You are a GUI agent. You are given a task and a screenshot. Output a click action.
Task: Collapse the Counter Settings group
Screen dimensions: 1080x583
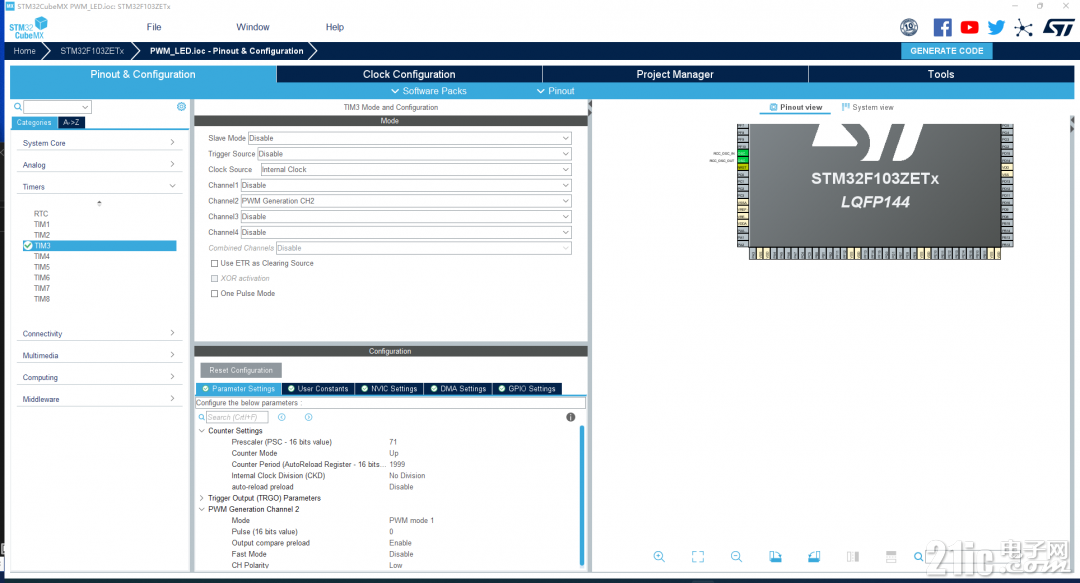point(202,431)
